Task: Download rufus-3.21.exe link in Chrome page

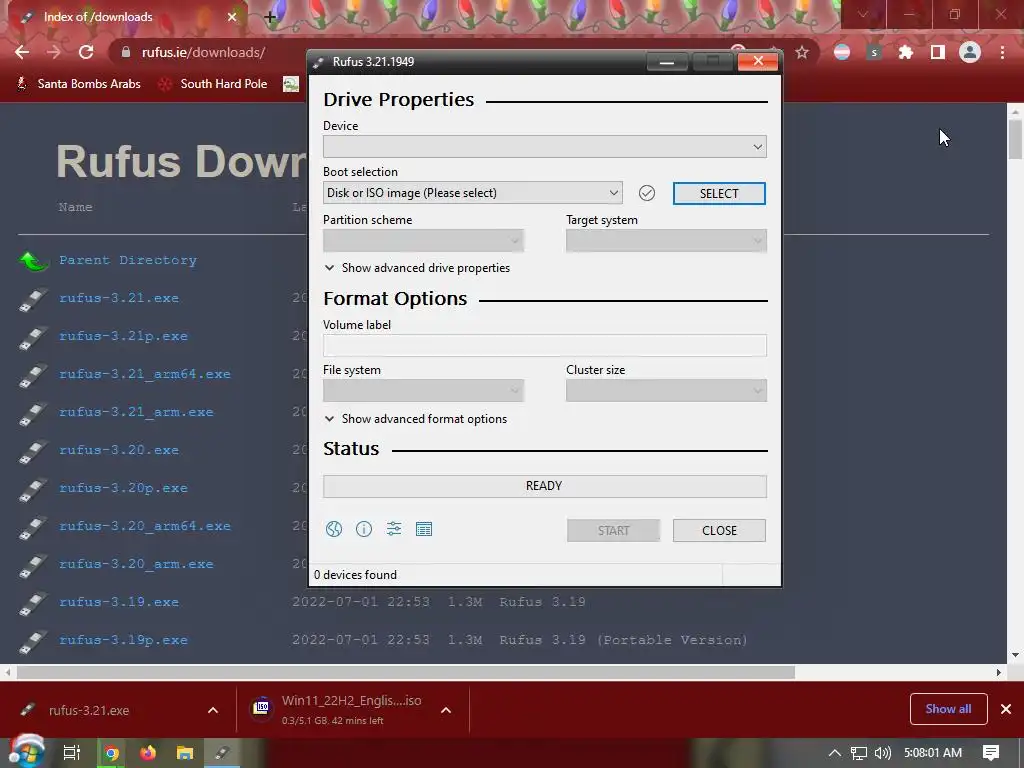Action: point(119,298)
